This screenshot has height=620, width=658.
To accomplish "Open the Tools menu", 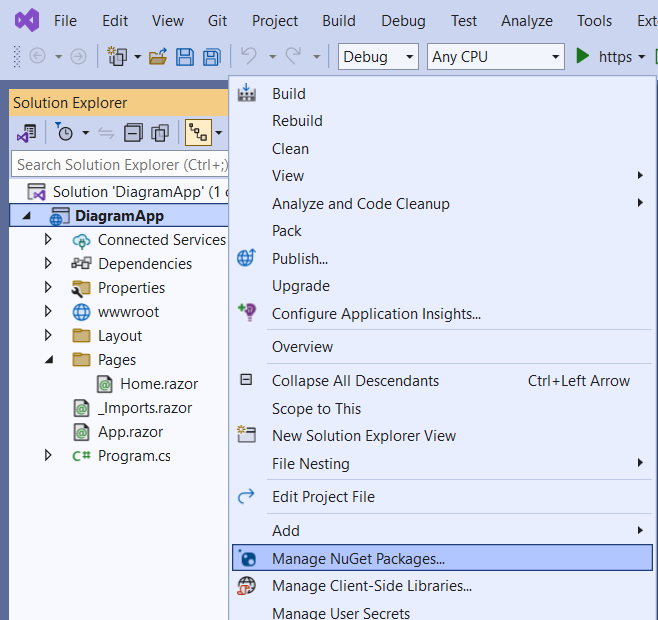I will (594, 21).
